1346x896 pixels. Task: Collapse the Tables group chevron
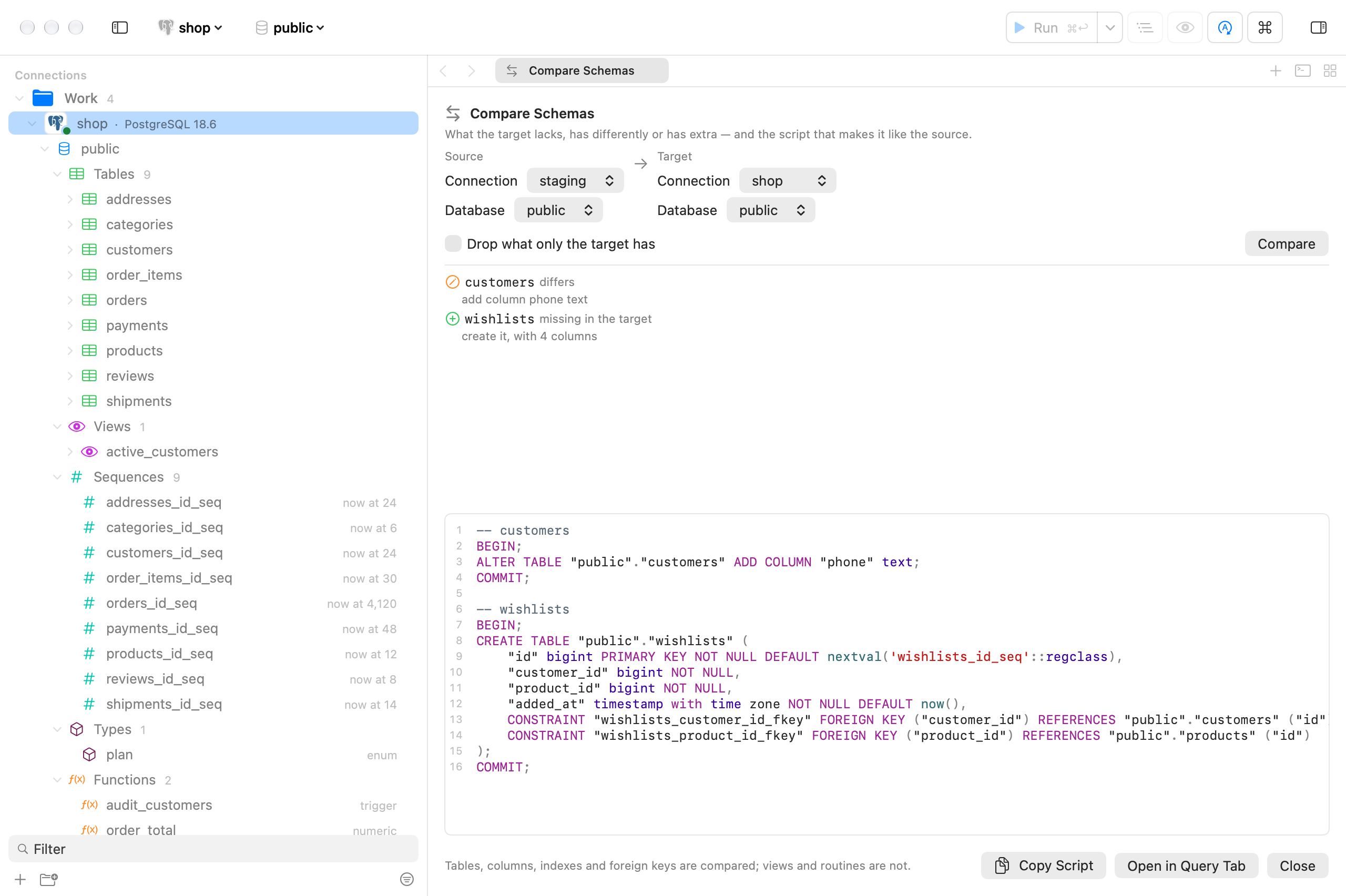(57, 174)
